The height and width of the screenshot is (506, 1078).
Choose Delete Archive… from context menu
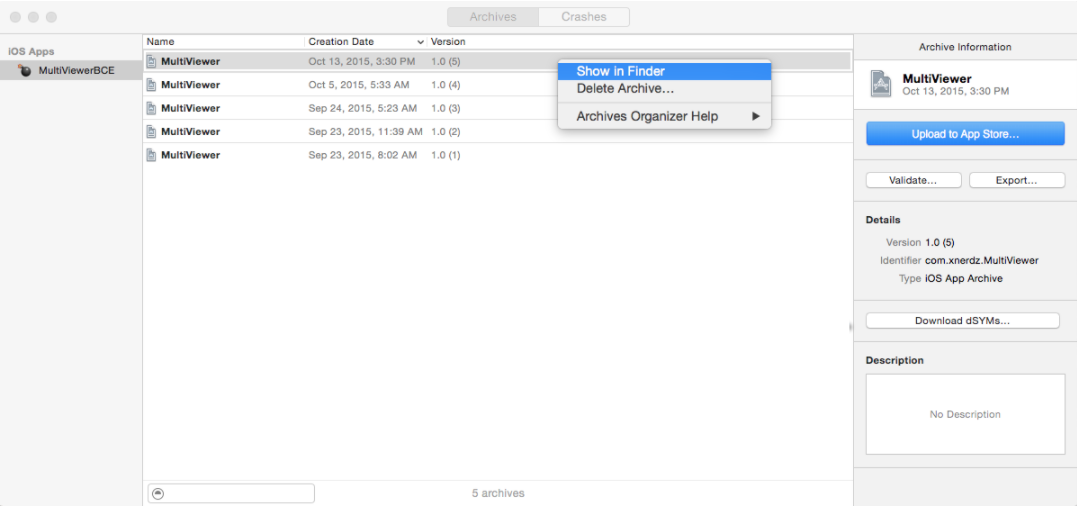(x=664, y=89)
